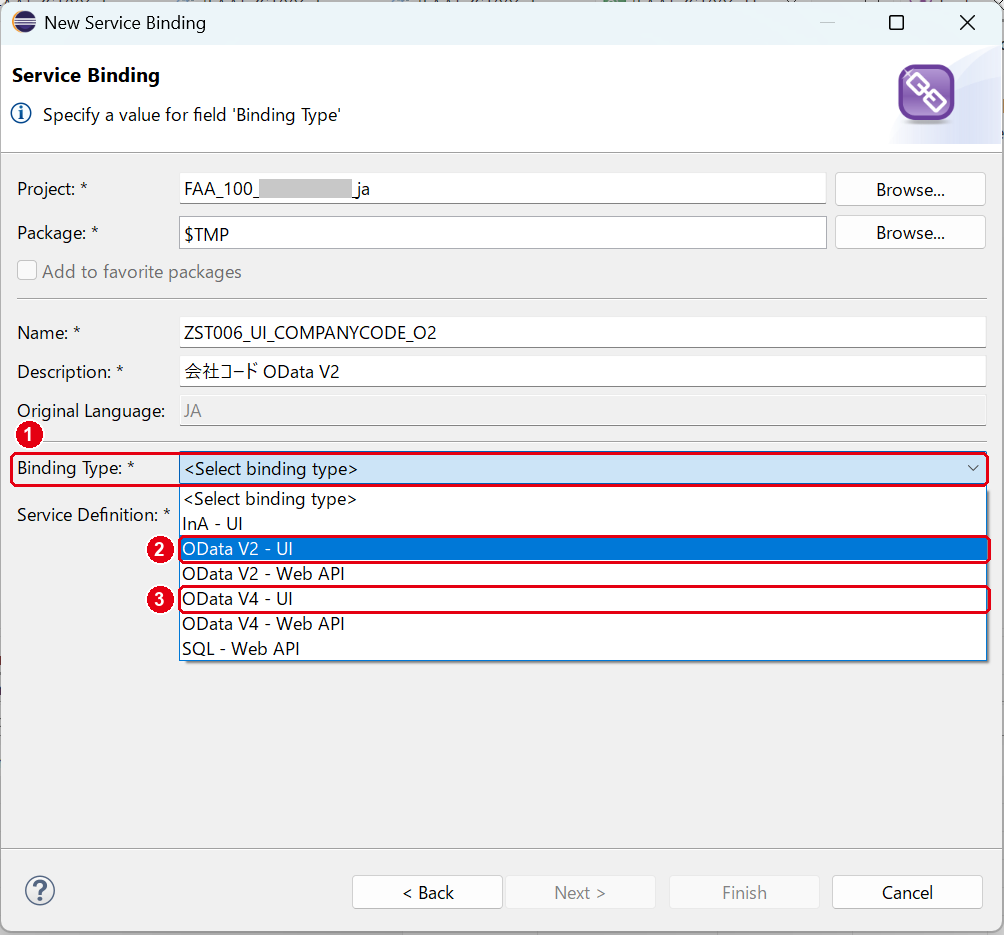This screenshot has width=1004, height=935.
Task: Click the Package field containing $TMP
Action: point(503,232)
